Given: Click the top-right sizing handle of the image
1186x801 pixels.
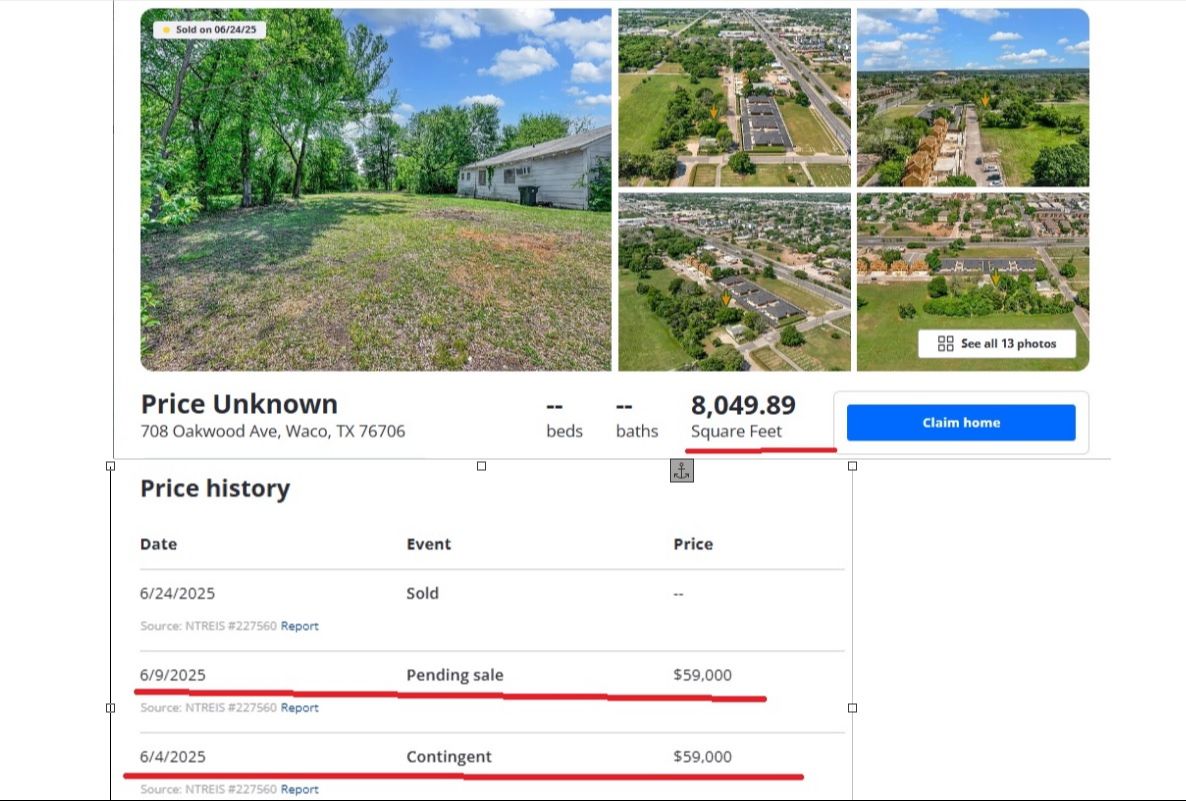Looking at the screenshot, I should coord(852,466).
